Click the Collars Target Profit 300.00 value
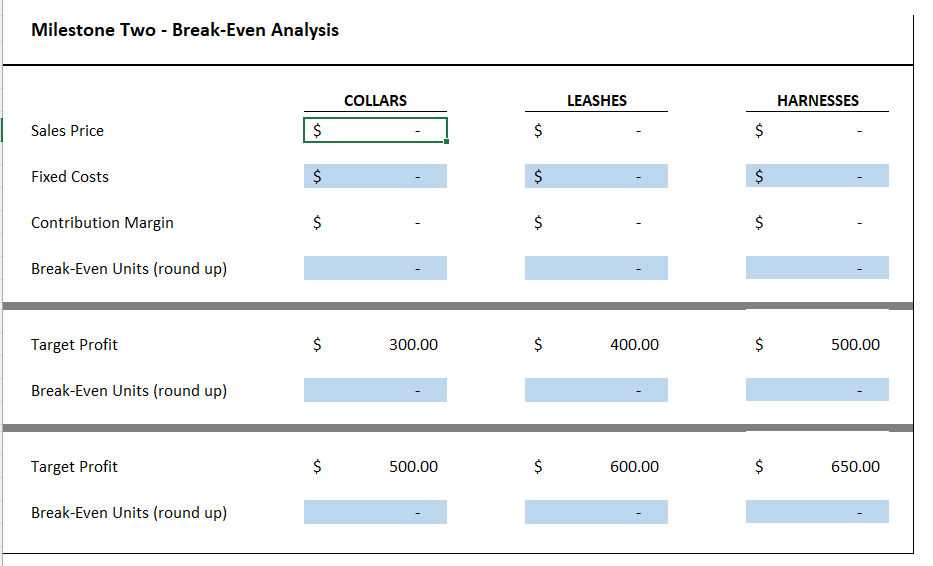933x566 pixels. (414, 345)
